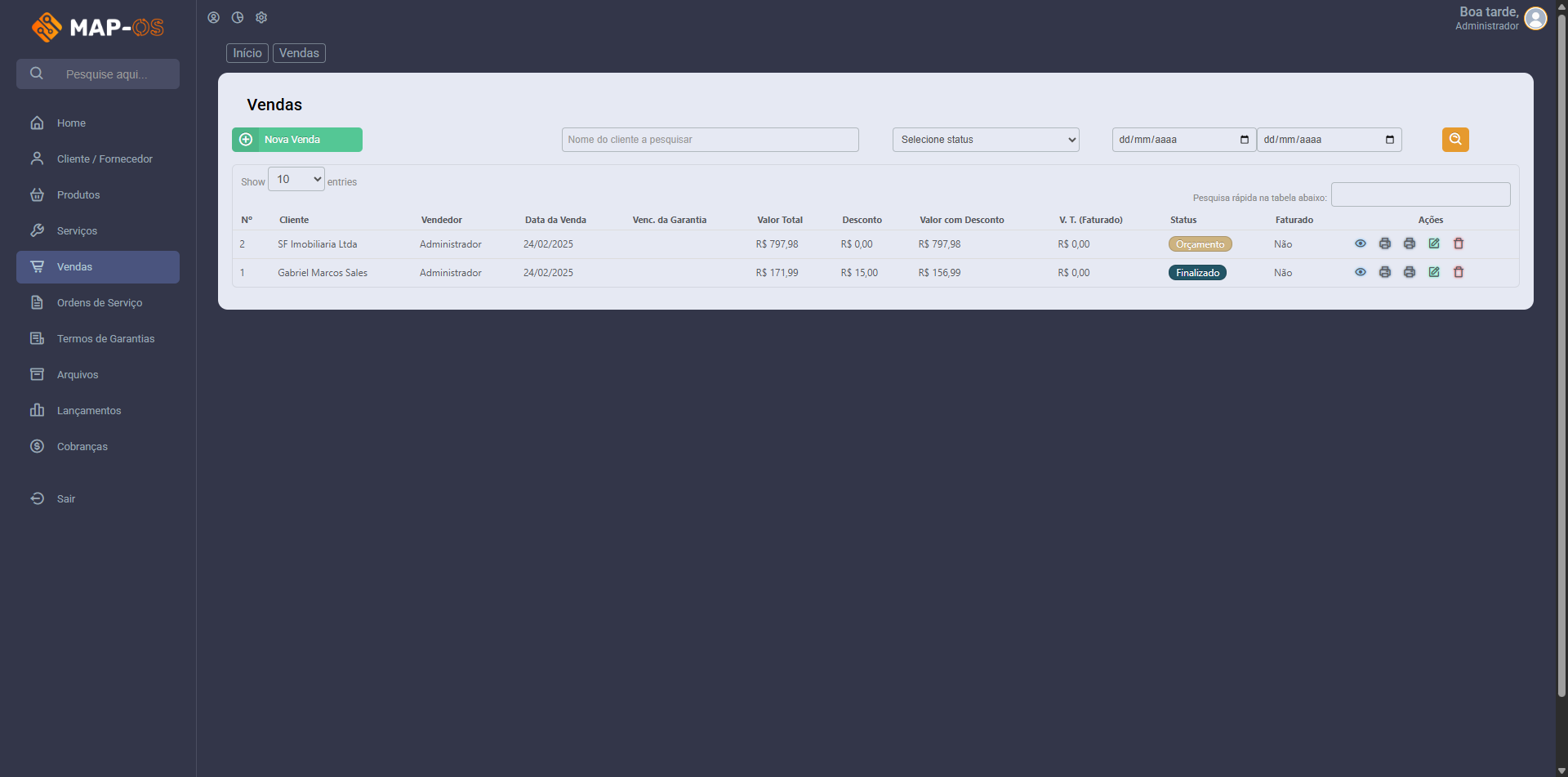This screenshot has height=777, width=1568.
Task: Click the Orçamento status badge
Action: pos(1200,244)
